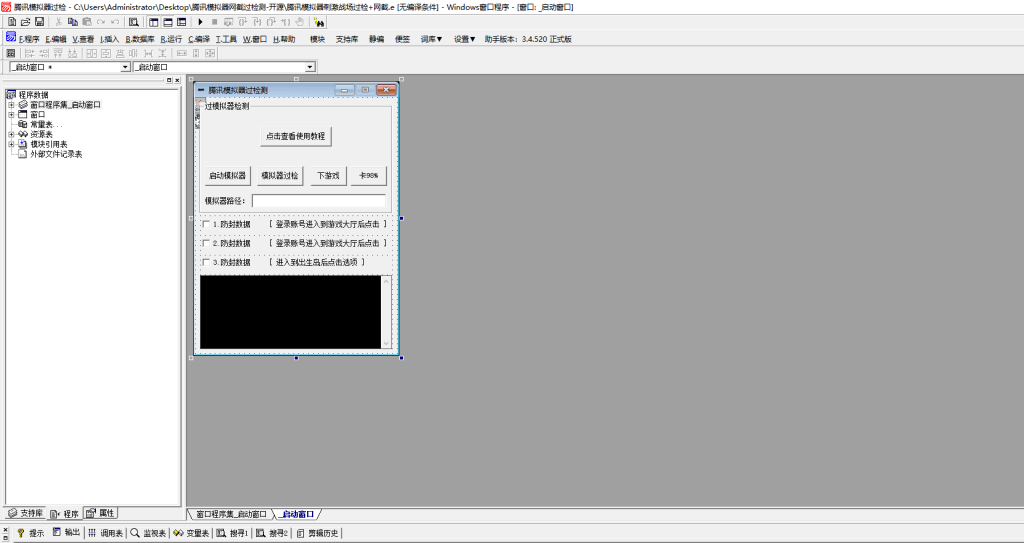Image resolution: width=1024 pixels, height=543 pixels.
Task: Expand the 窗口 tree node
Action: coord(11,114)
